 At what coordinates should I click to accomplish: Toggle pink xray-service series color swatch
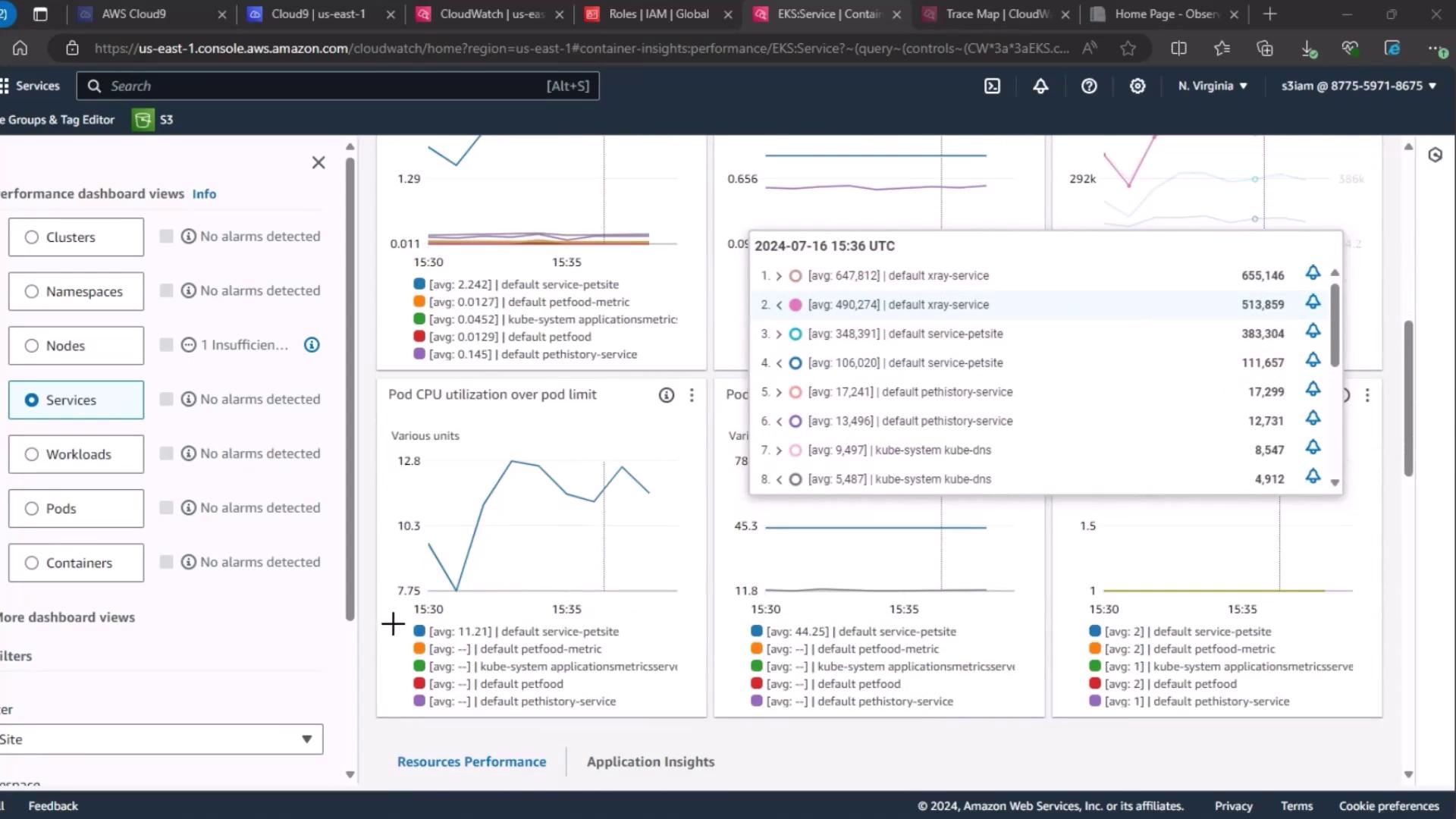pos(795,305)
